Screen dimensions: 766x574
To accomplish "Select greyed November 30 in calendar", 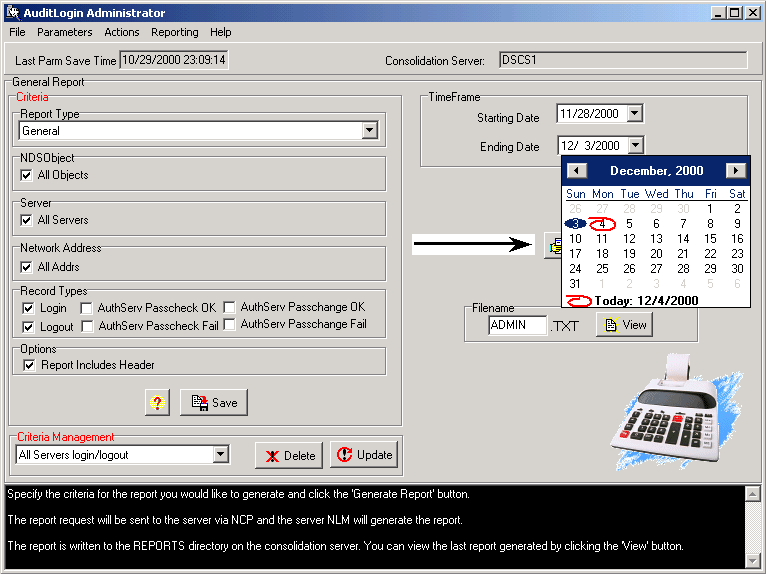I will pos(683,209).
